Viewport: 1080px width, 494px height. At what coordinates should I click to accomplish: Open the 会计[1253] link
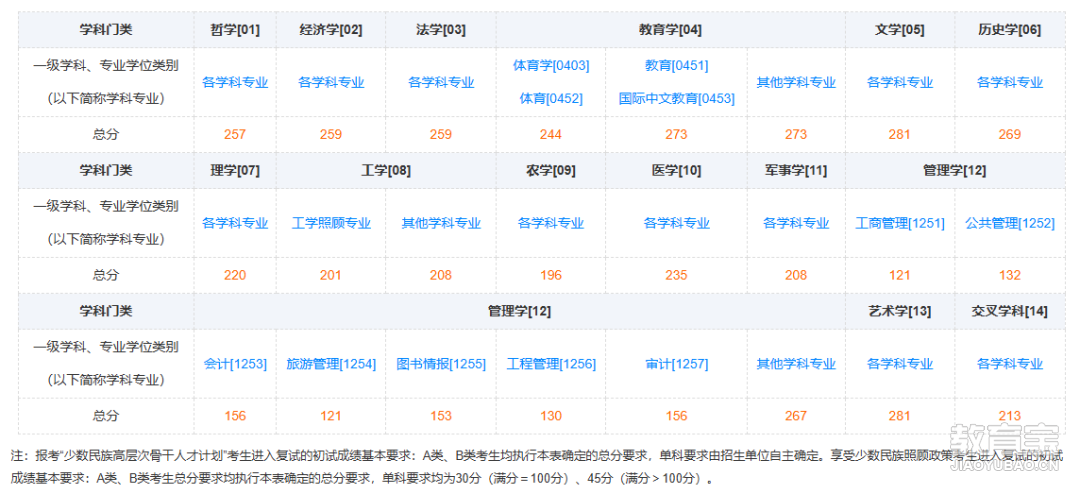[235, 364]
